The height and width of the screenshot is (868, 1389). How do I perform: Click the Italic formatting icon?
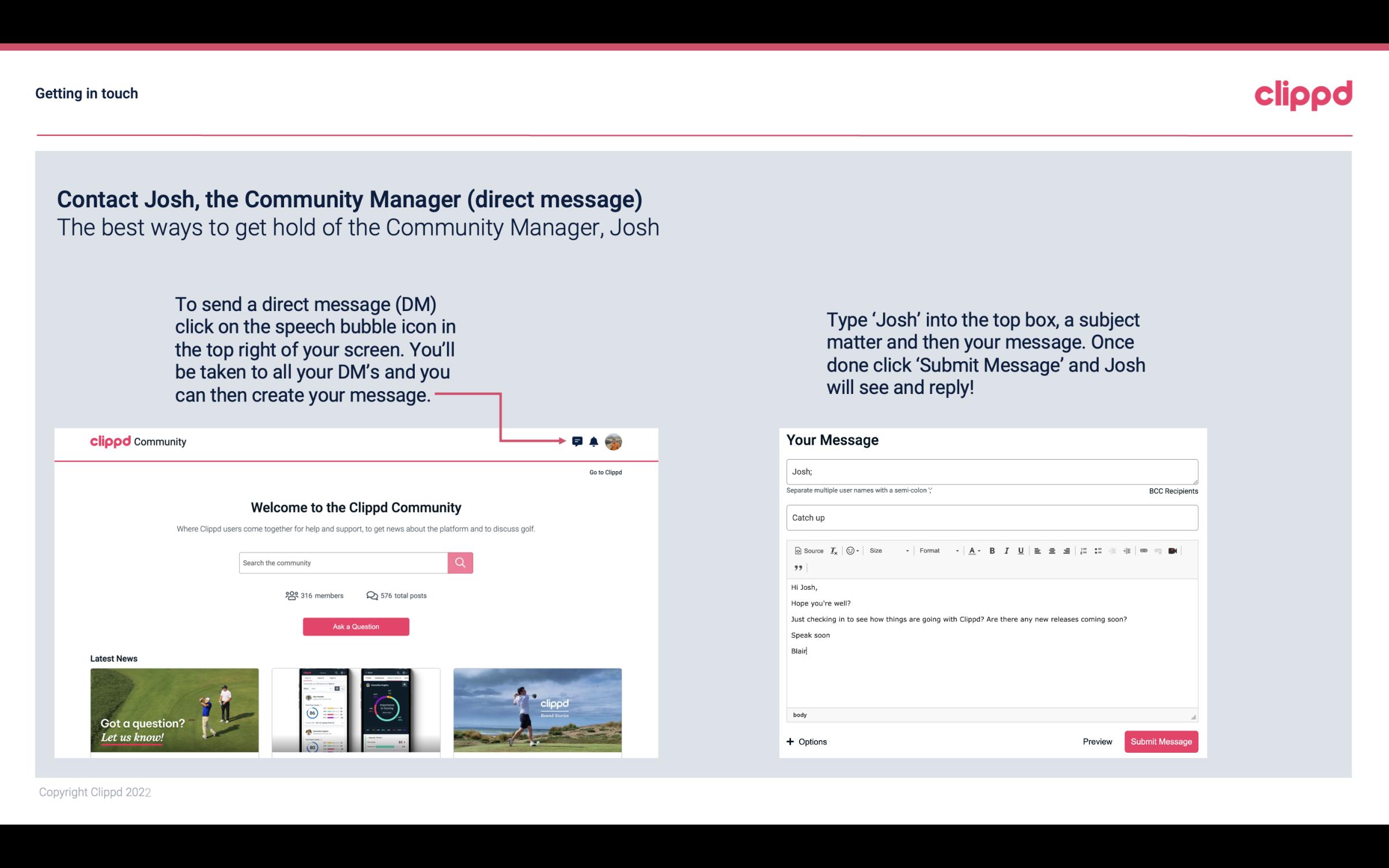tap(1006, 550)
